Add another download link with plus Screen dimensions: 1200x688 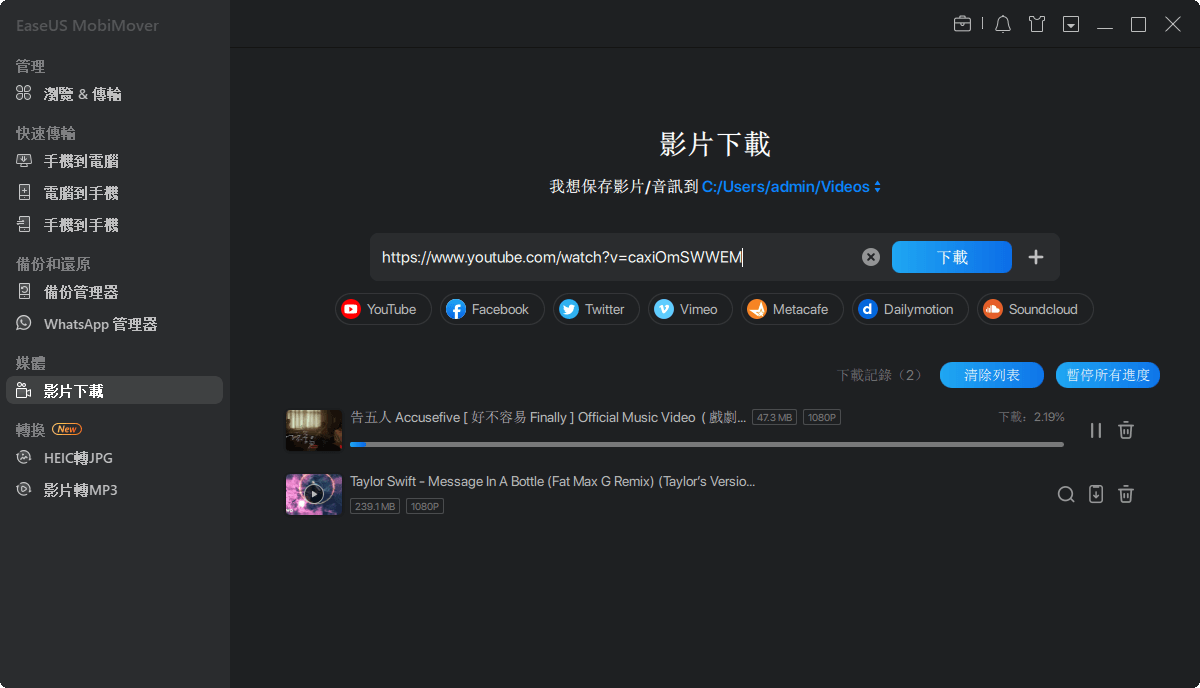1036,256
